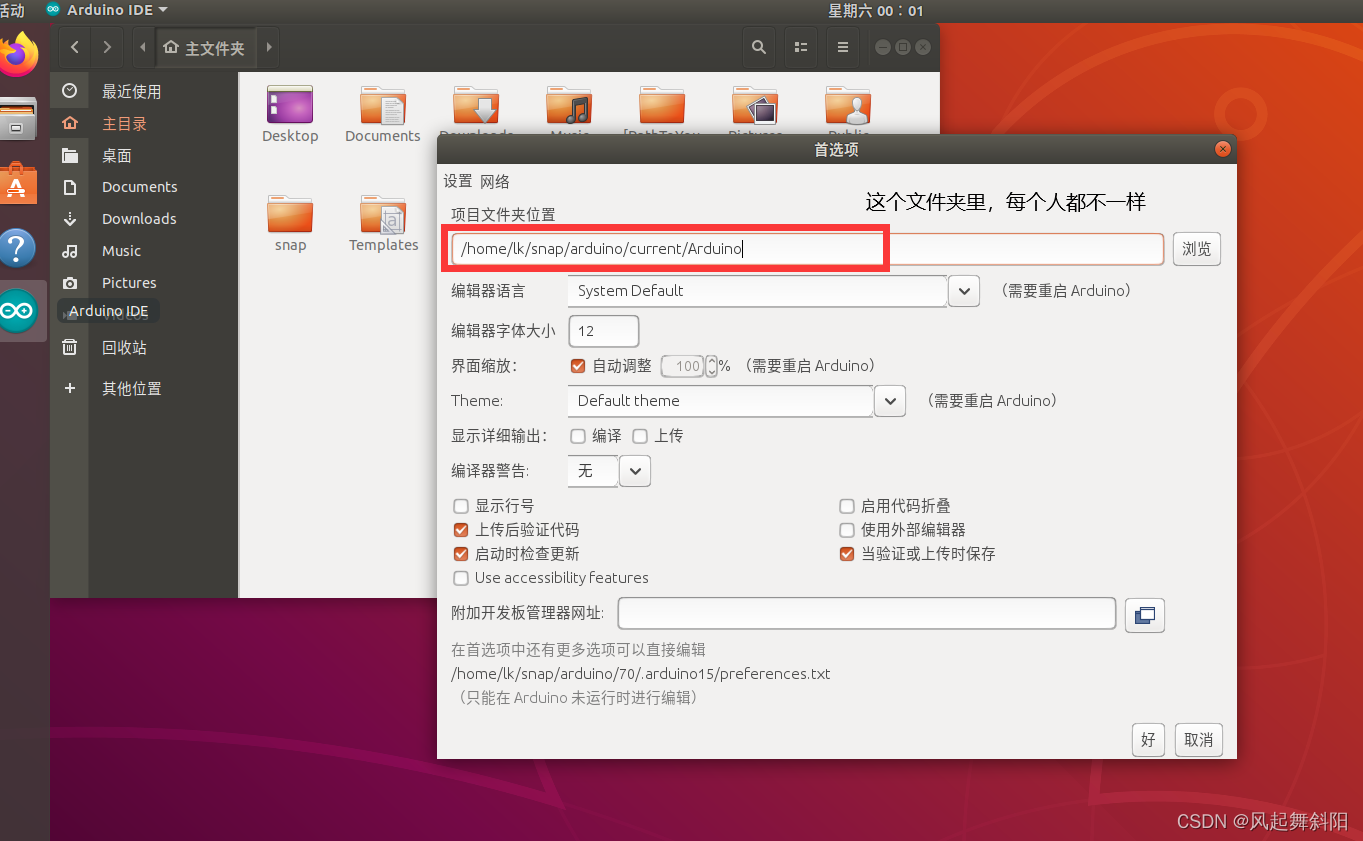
Task: Open the Help icon in the dock
Action: tap(18, 248)
